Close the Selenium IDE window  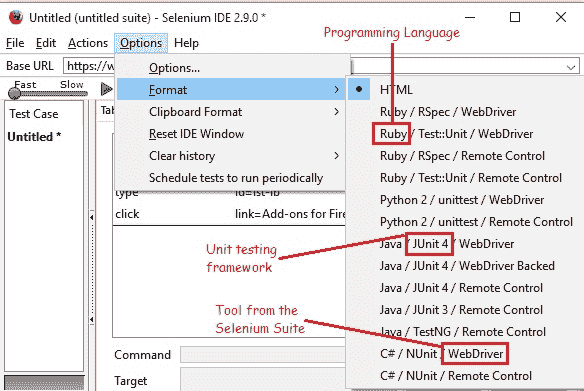(x=561, y=17)
